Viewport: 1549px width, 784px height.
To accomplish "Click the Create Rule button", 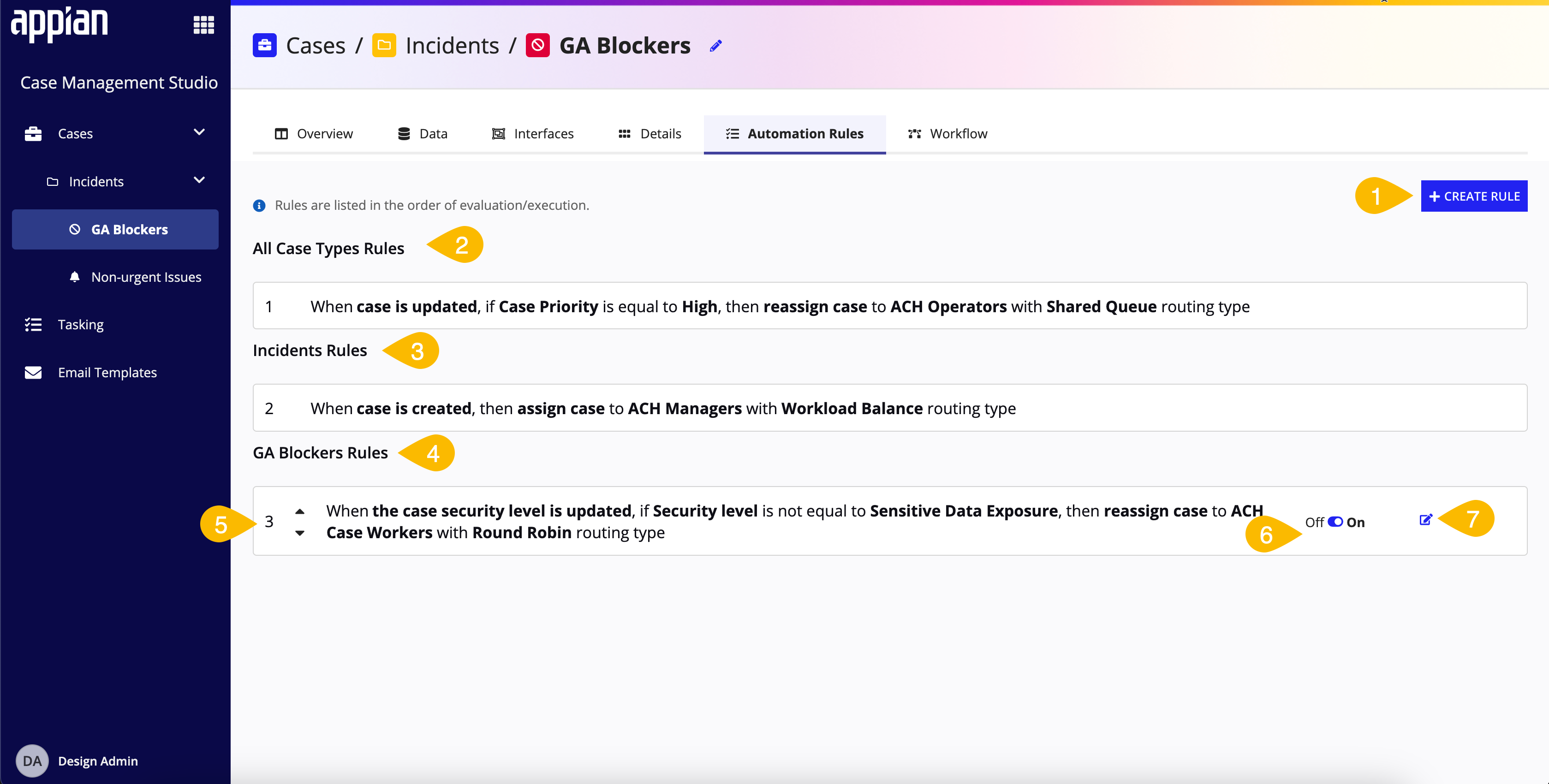I will (x=1474, y=196).
